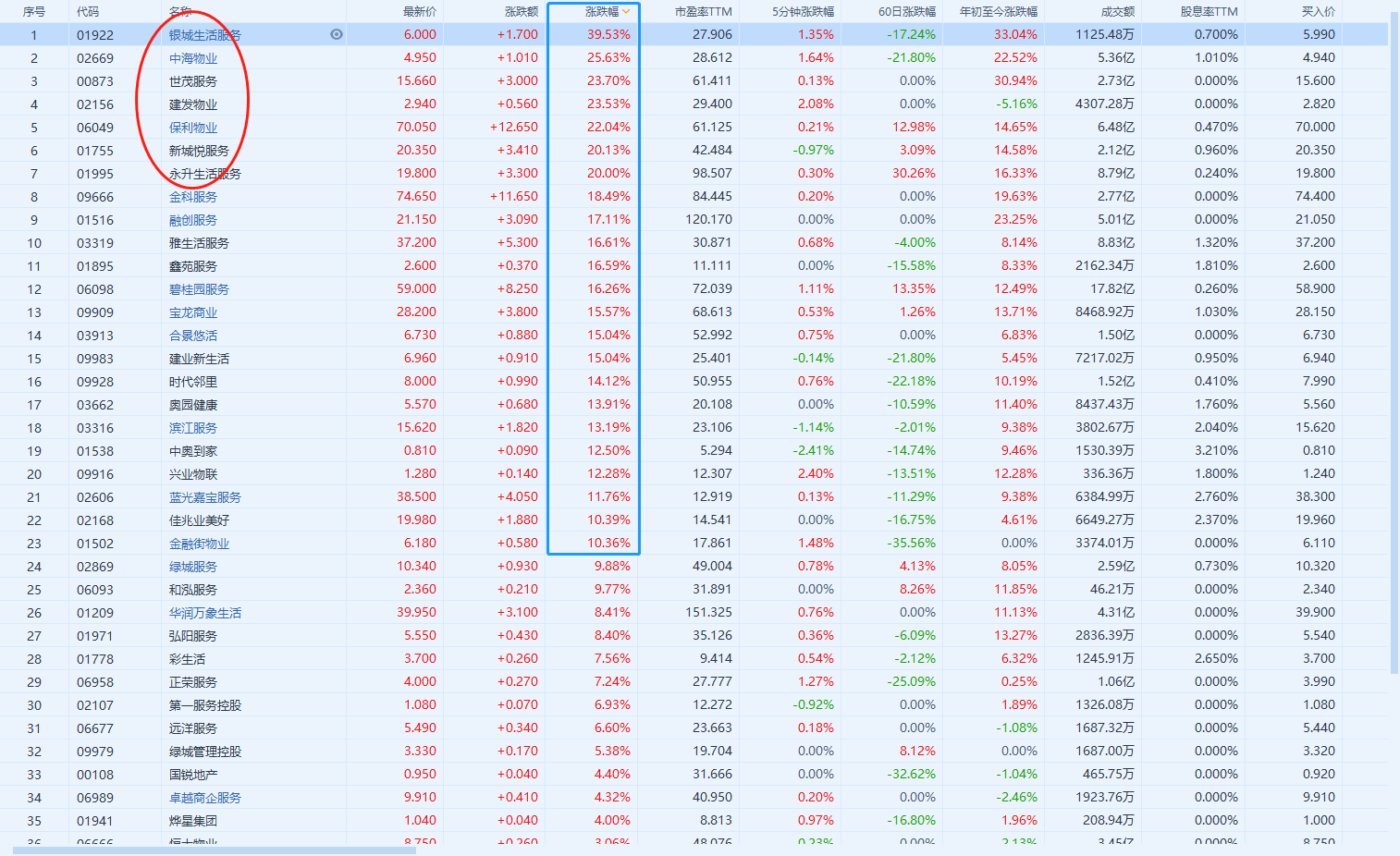The height and width of the screenshot is (856, 1400).
Task: Select the 远洋服务 stock name
Action: tap(193, 728)
